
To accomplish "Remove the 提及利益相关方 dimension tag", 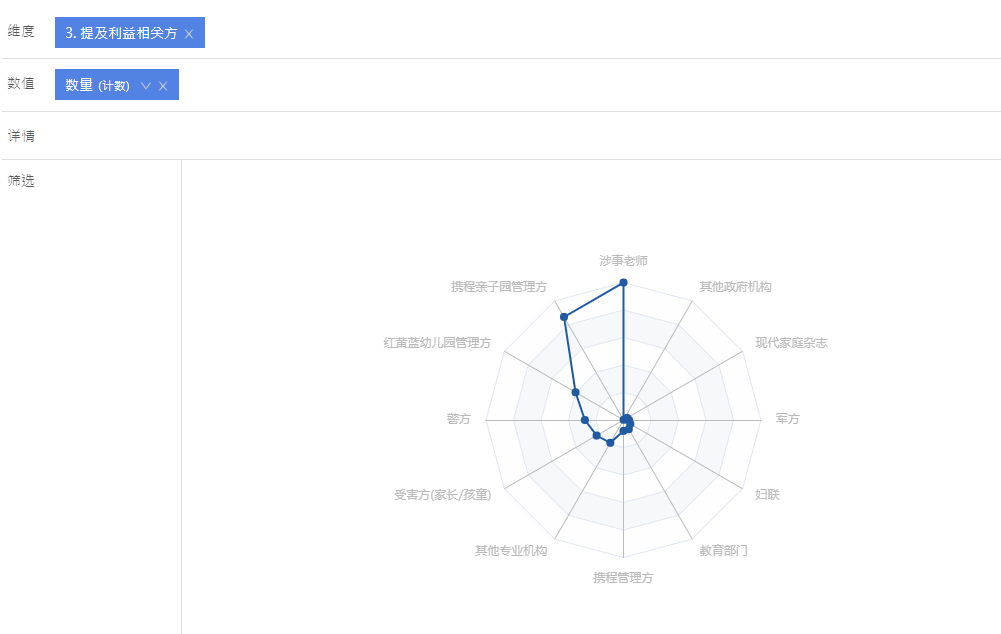I will coord(189,34).
